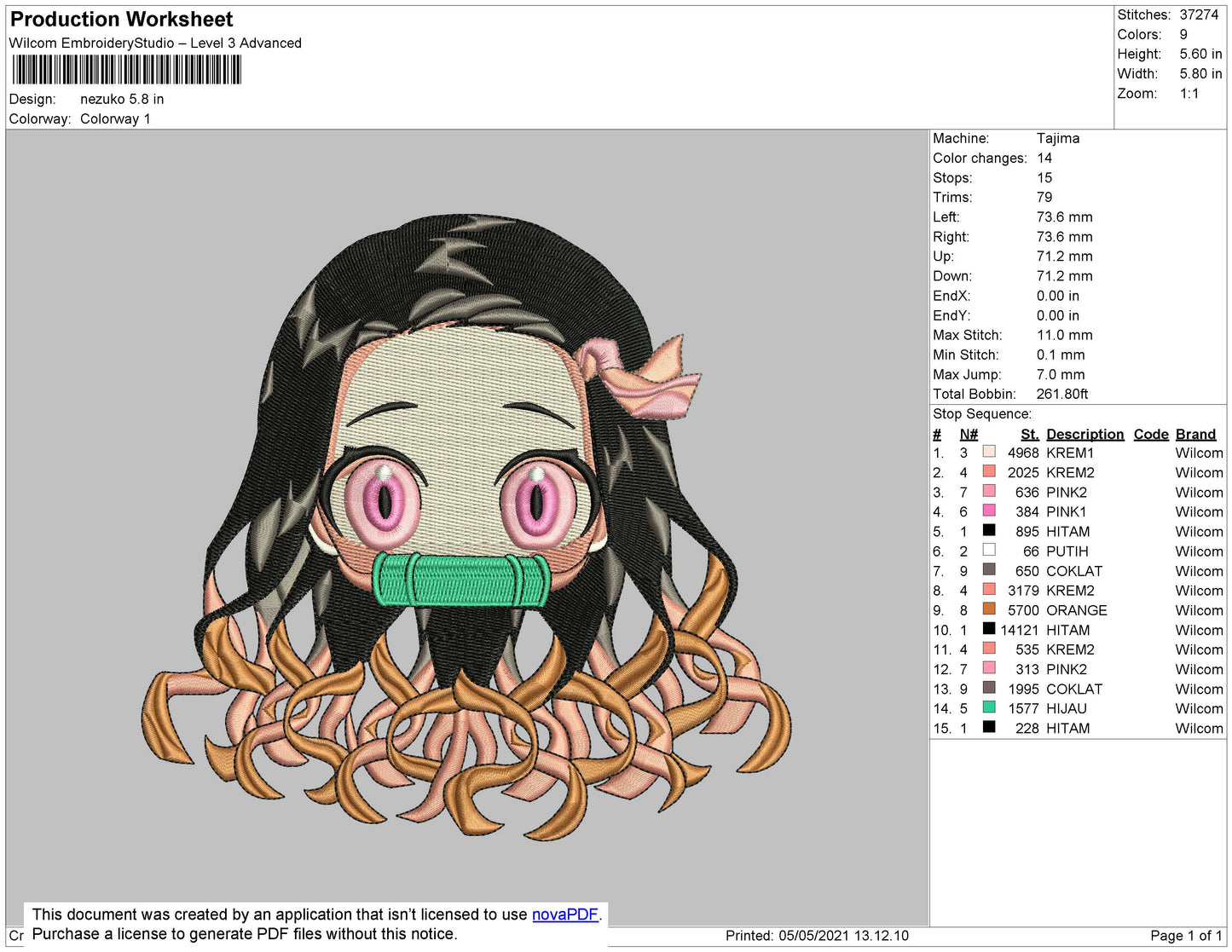Click the Max Jump value '7.0 mm'

click(x=1061, y=375)
